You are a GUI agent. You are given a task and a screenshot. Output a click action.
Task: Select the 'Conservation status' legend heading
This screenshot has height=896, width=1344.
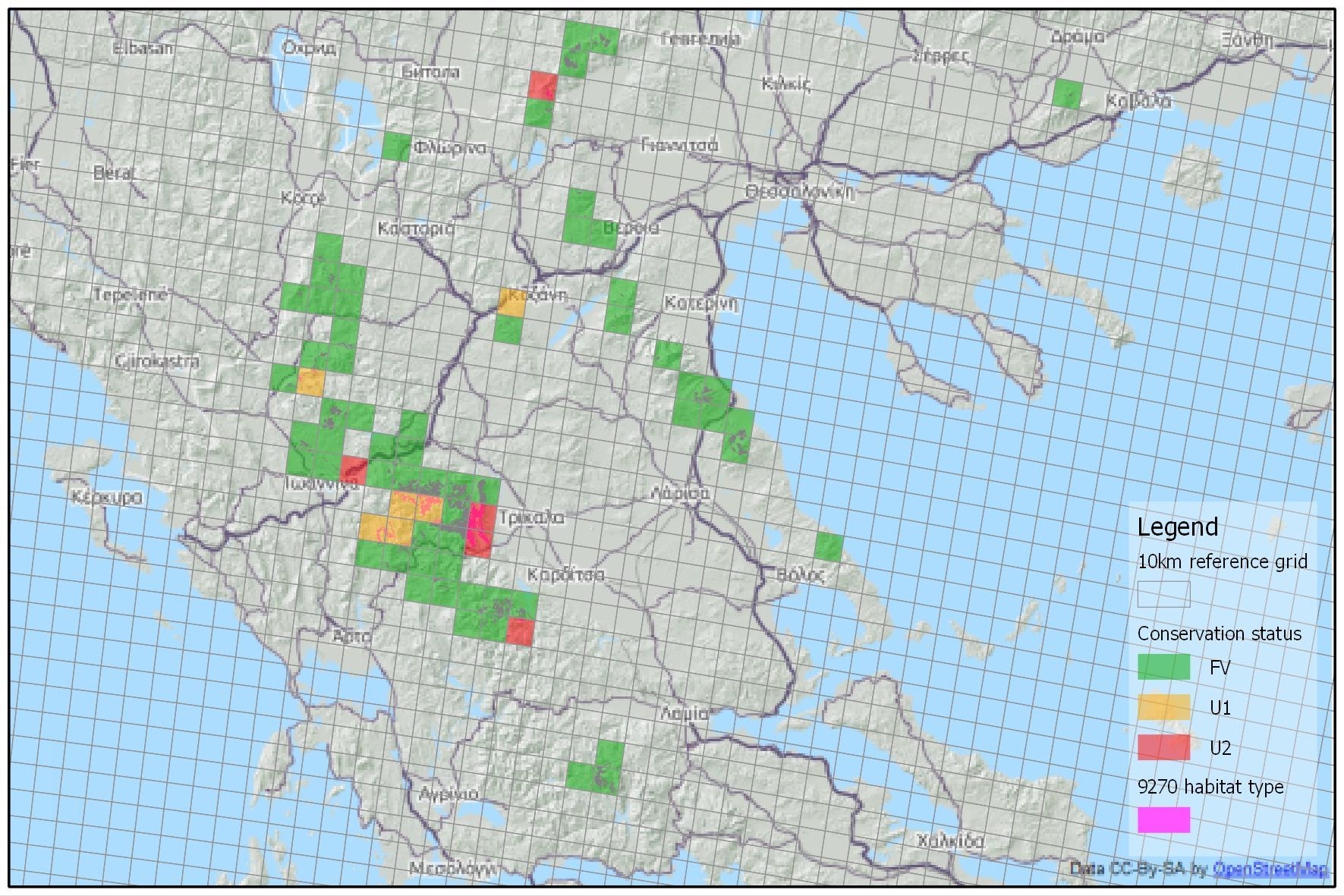(1219, 633)
